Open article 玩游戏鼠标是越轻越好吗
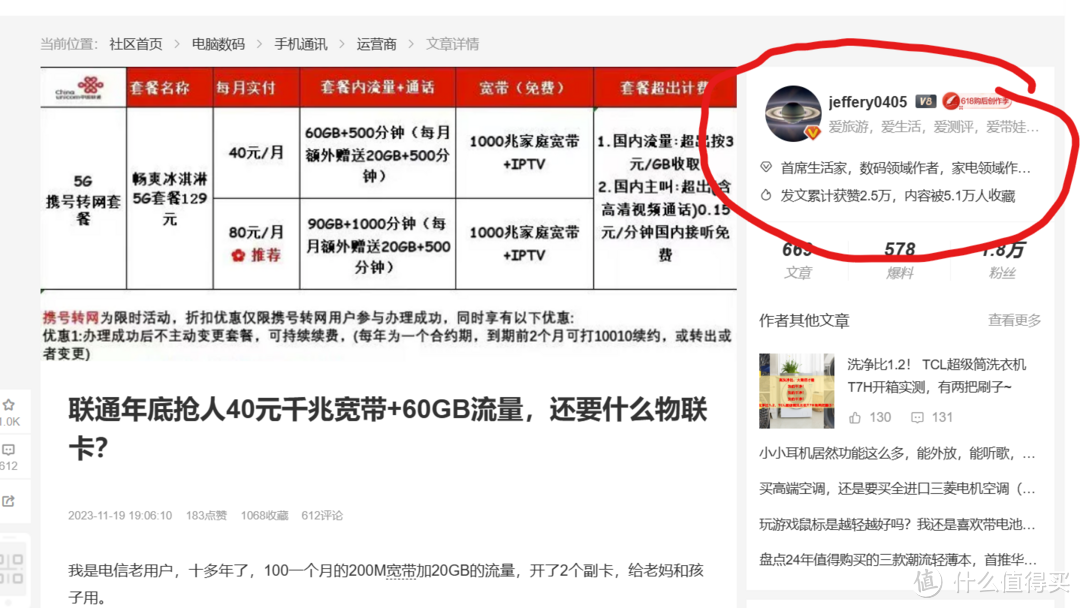Screen dimensions: 1080x608 (897, 525)
